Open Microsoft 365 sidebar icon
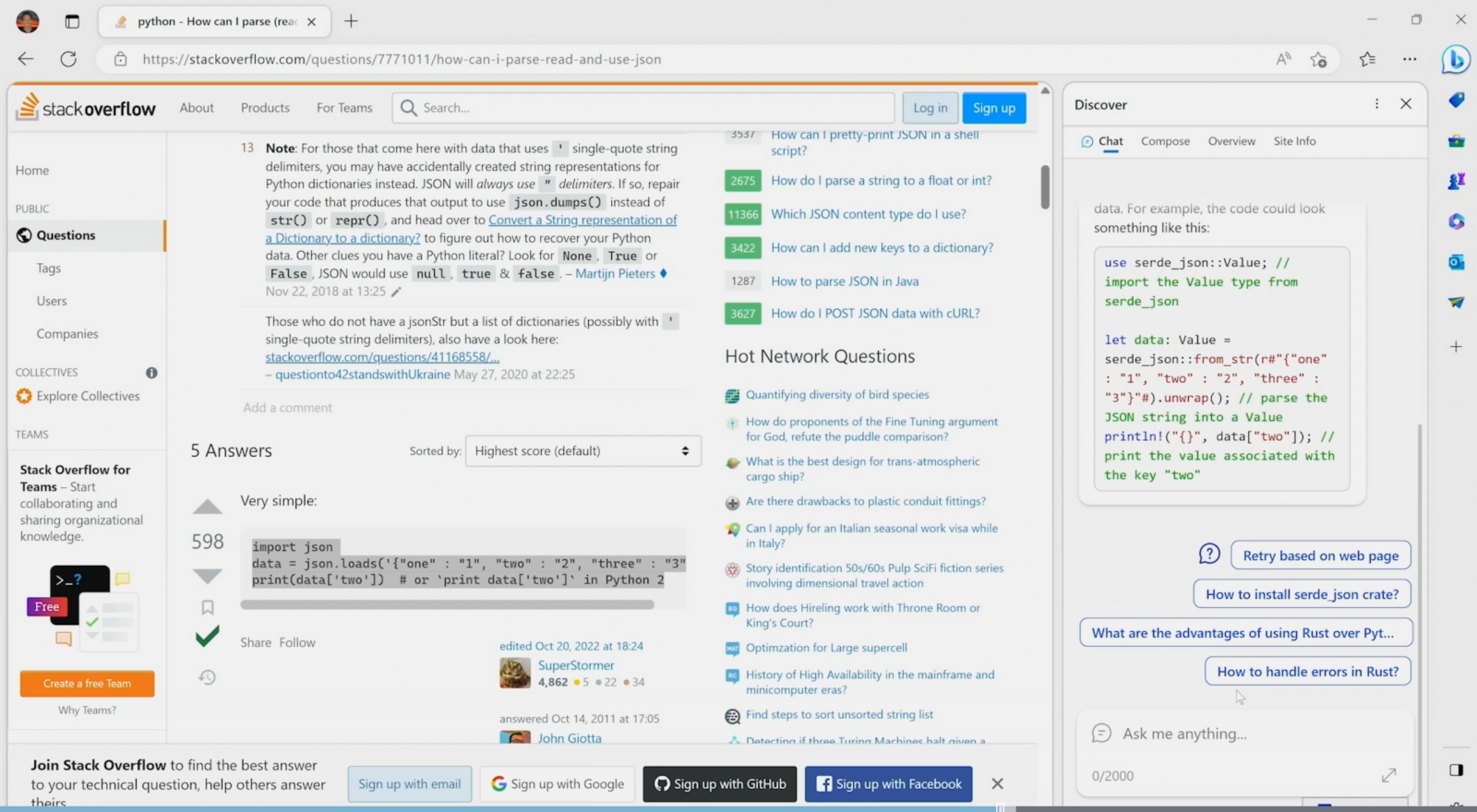This screenshot has width=1477, height=812. pos(1456,221)
